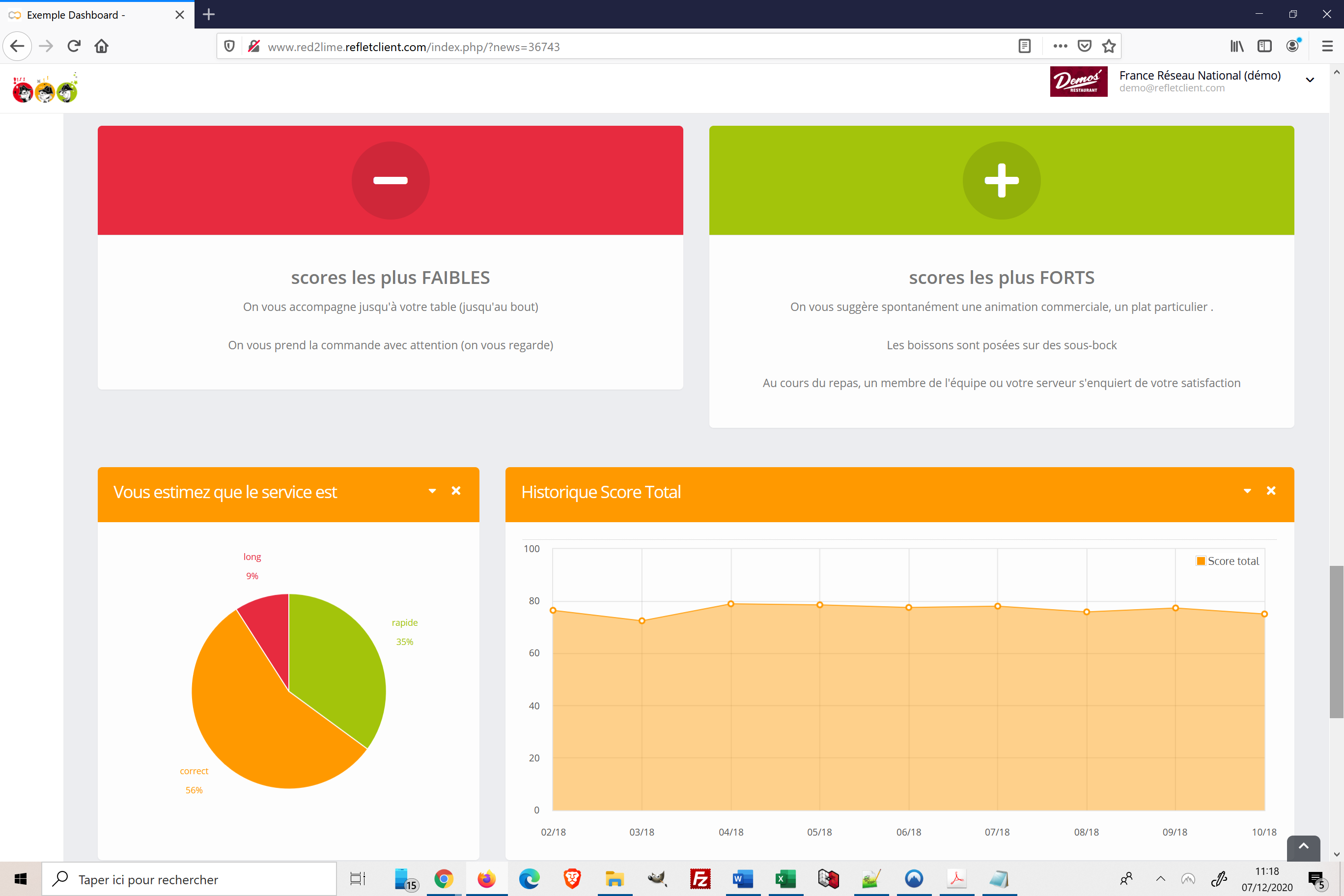Screen dimensions: 1344x896
Task: Click the red minus circle icon
Action: [391, 181]
